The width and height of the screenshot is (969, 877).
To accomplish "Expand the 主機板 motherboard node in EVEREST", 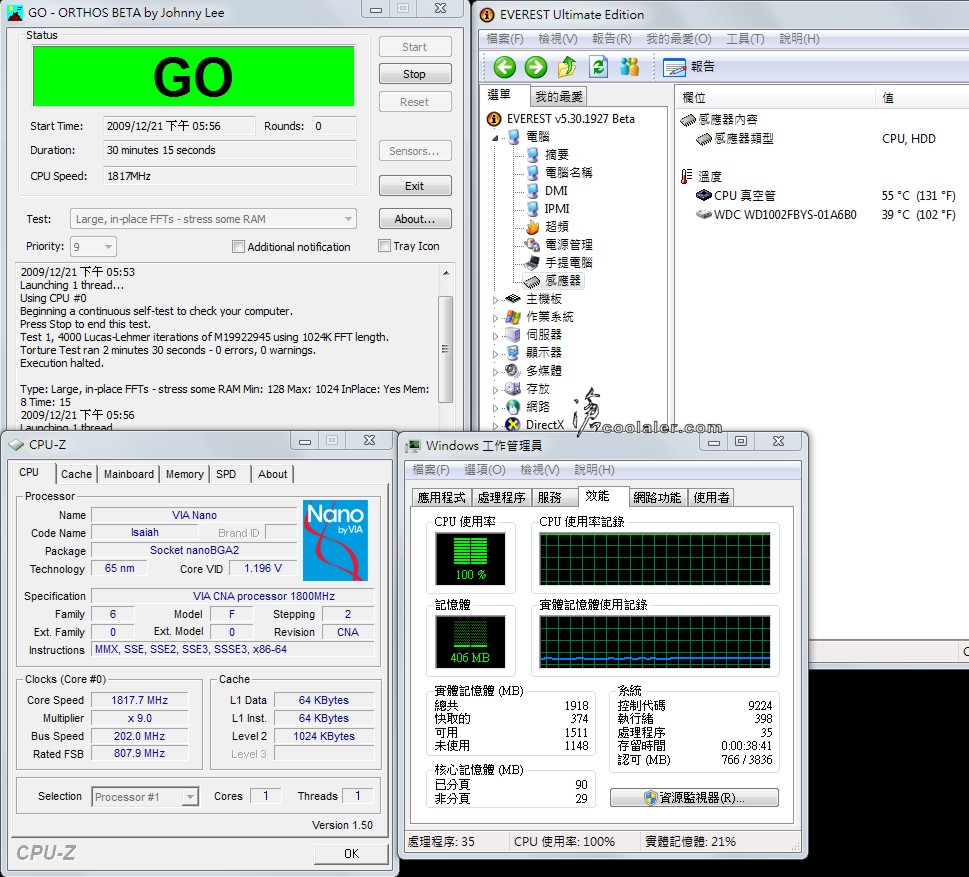I will [495, 299].
